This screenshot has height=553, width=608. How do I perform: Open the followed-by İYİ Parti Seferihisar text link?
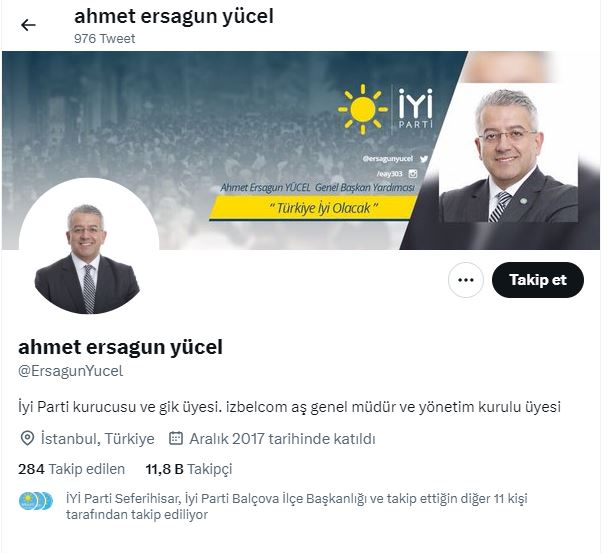tap(123, 498)
